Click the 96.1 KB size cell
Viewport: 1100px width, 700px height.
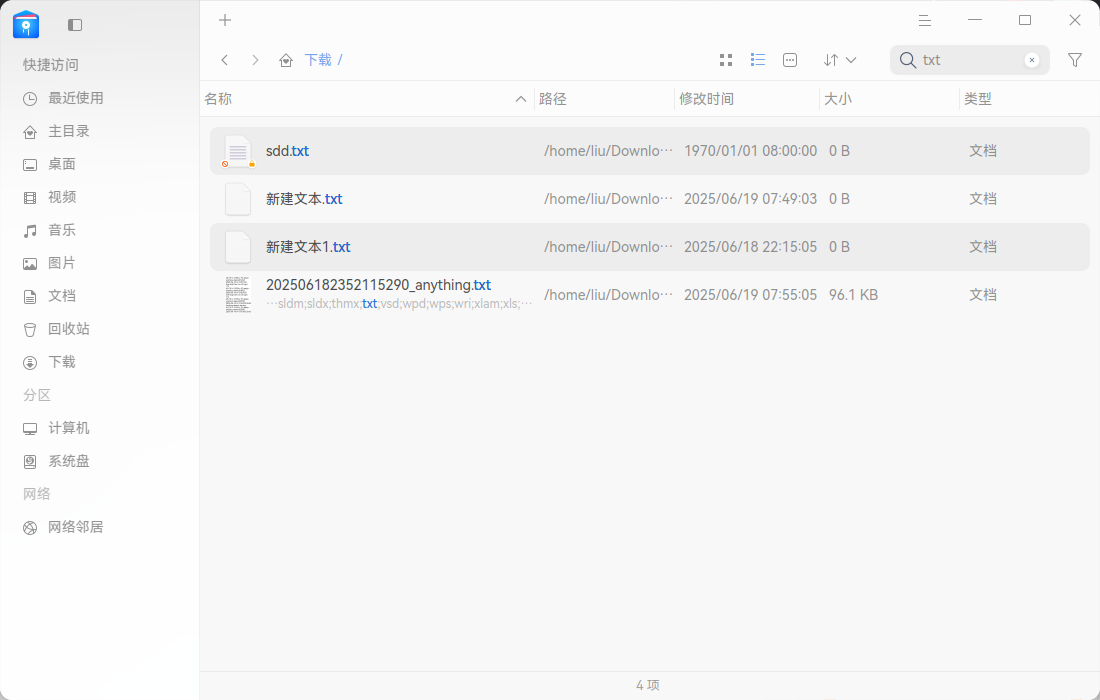853,295
